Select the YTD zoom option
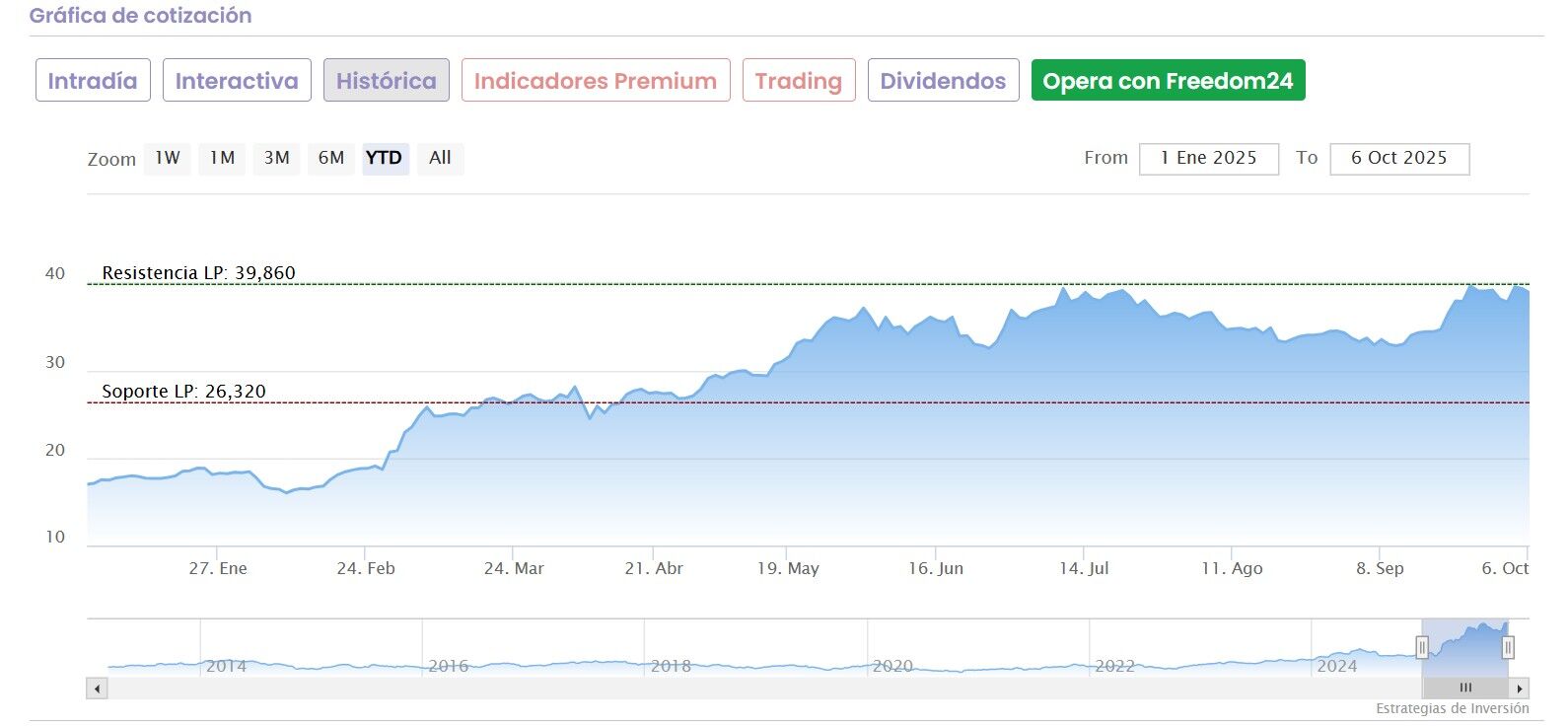1568x726 pixels. click(x=385, y=158)
